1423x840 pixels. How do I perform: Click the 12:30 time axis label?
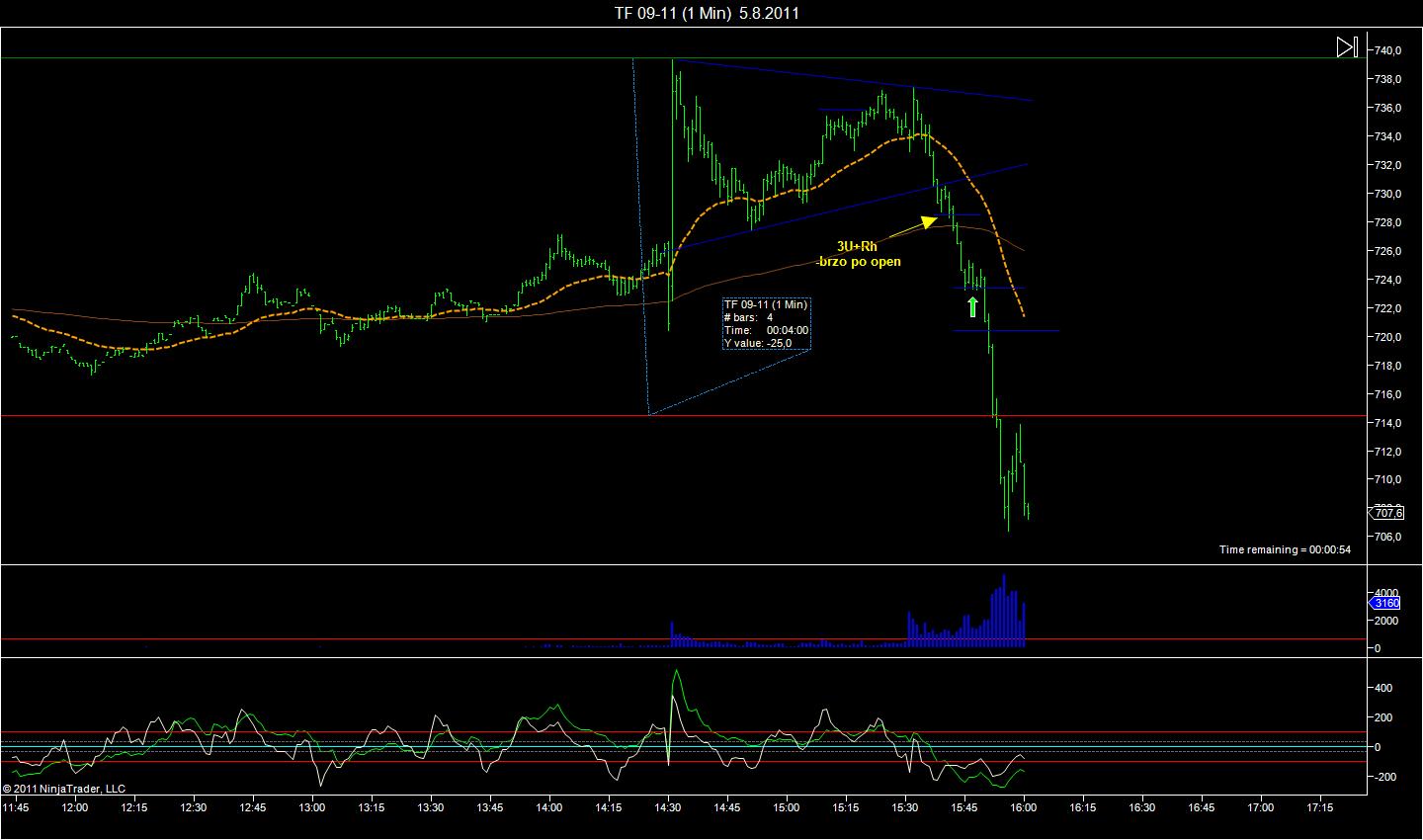coord(194,807)
